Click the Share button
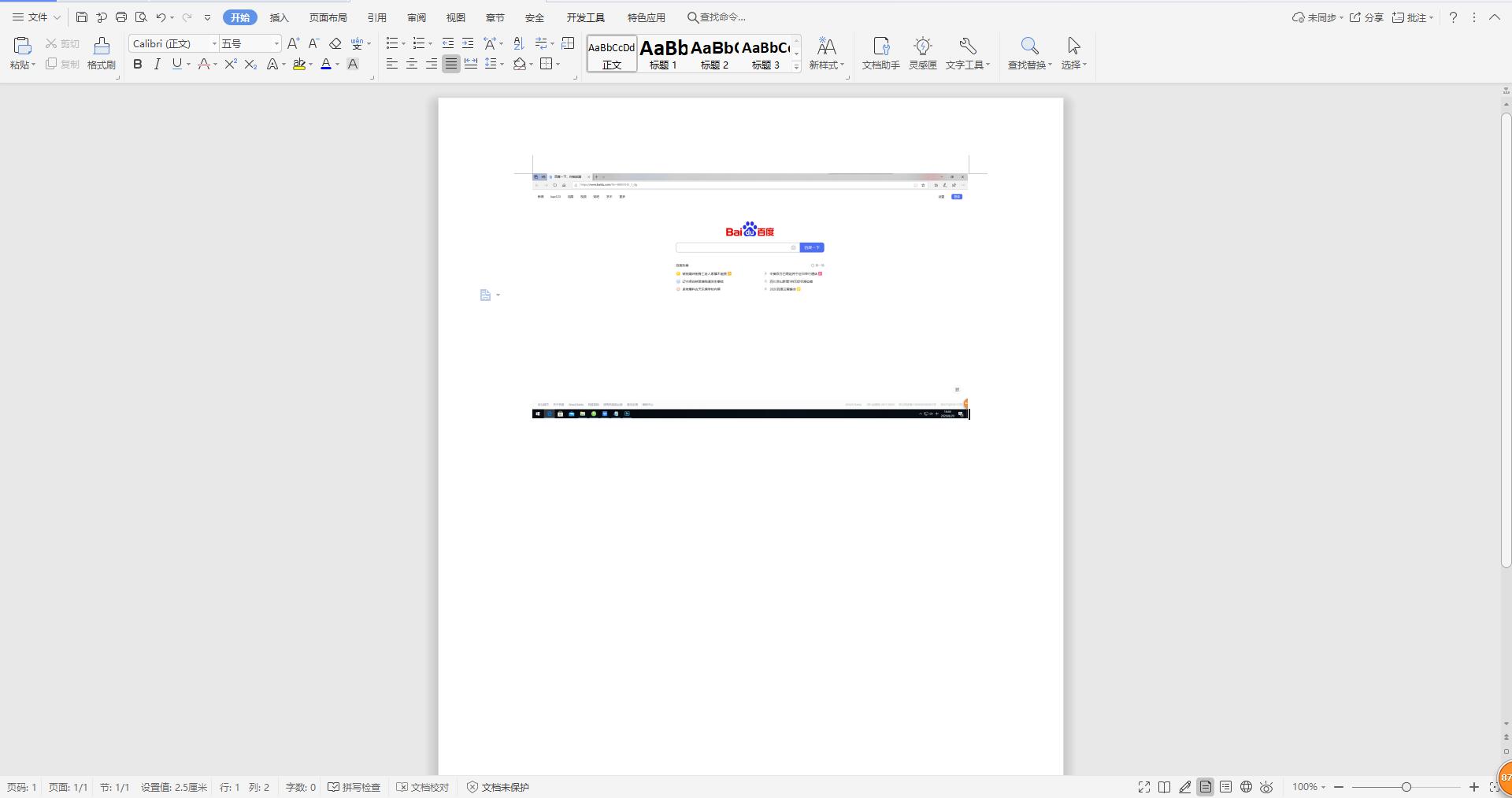Image resolution: width=1512 pixels, height=798 pixels. pyautogui.click(x=1366, y=17)
